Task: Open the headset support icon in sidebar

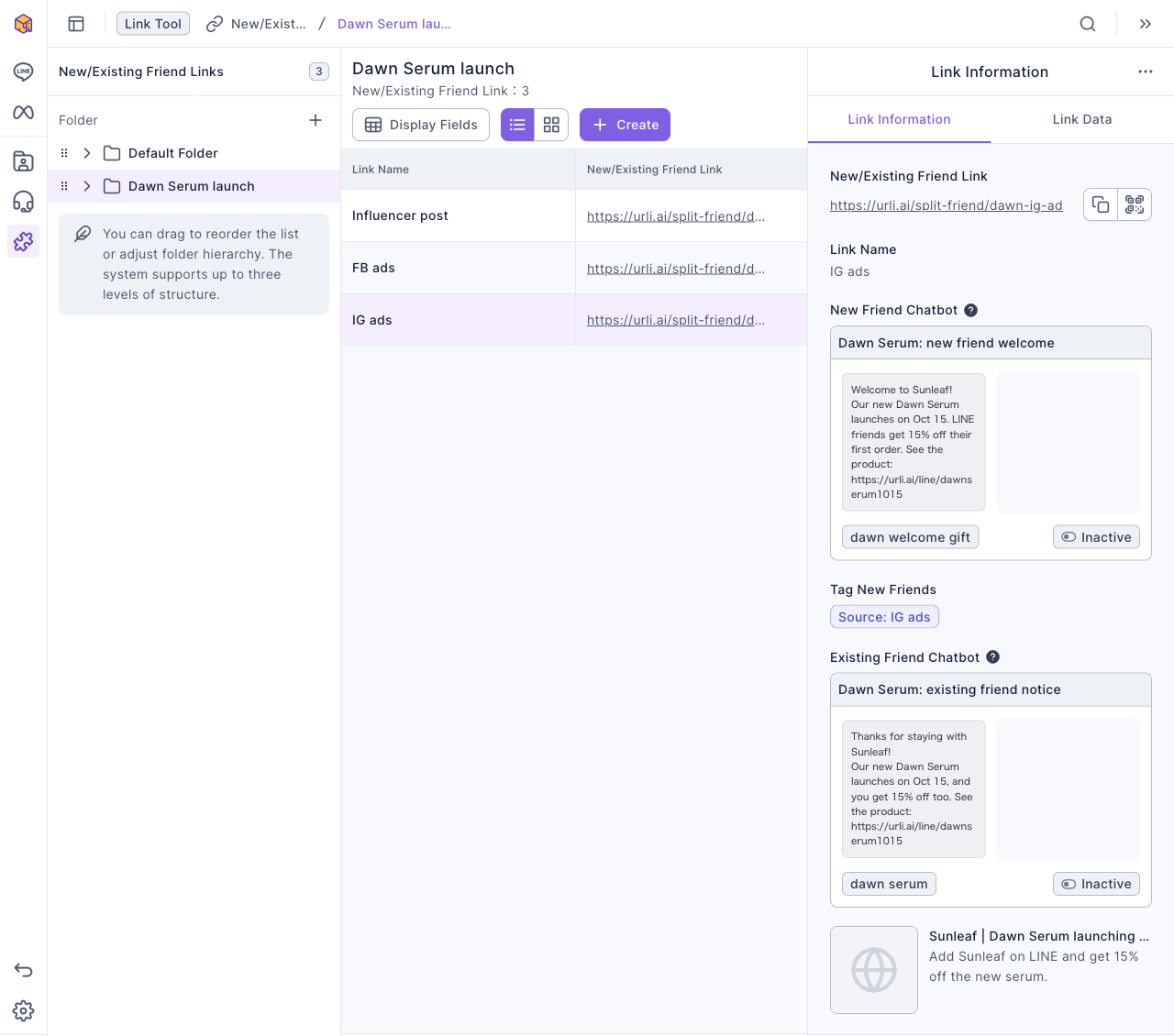Action: 24,202
